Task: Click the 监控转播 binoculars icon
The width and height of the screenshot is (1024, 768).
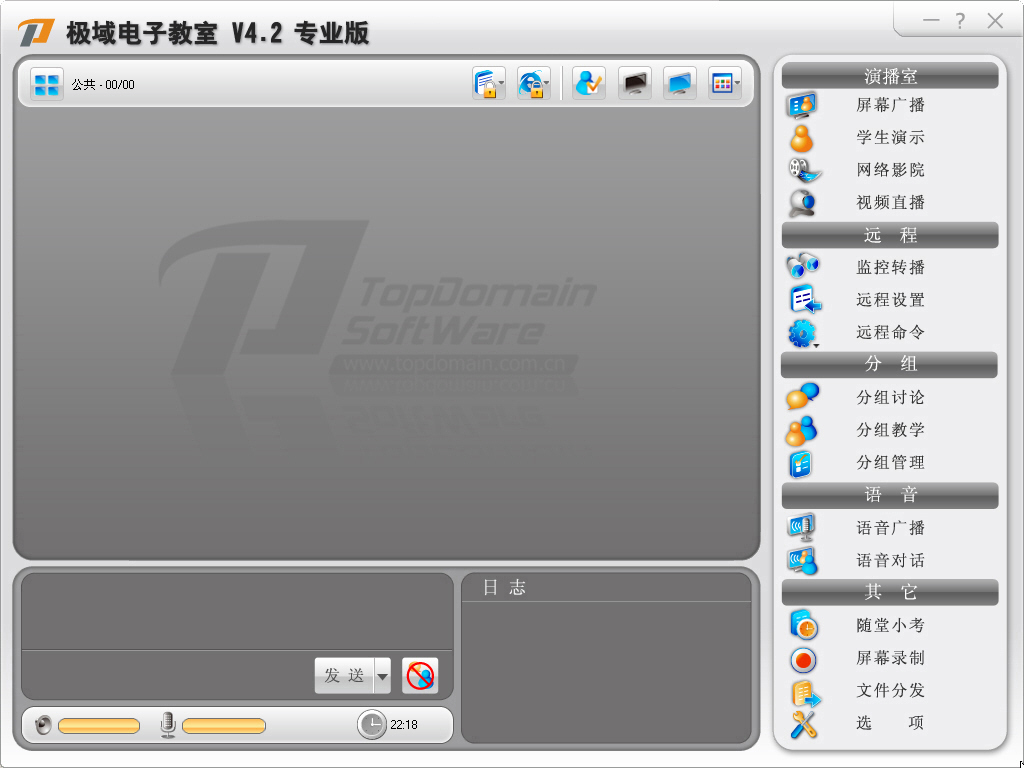Action: pyautogui.click(x=803, y=266)
